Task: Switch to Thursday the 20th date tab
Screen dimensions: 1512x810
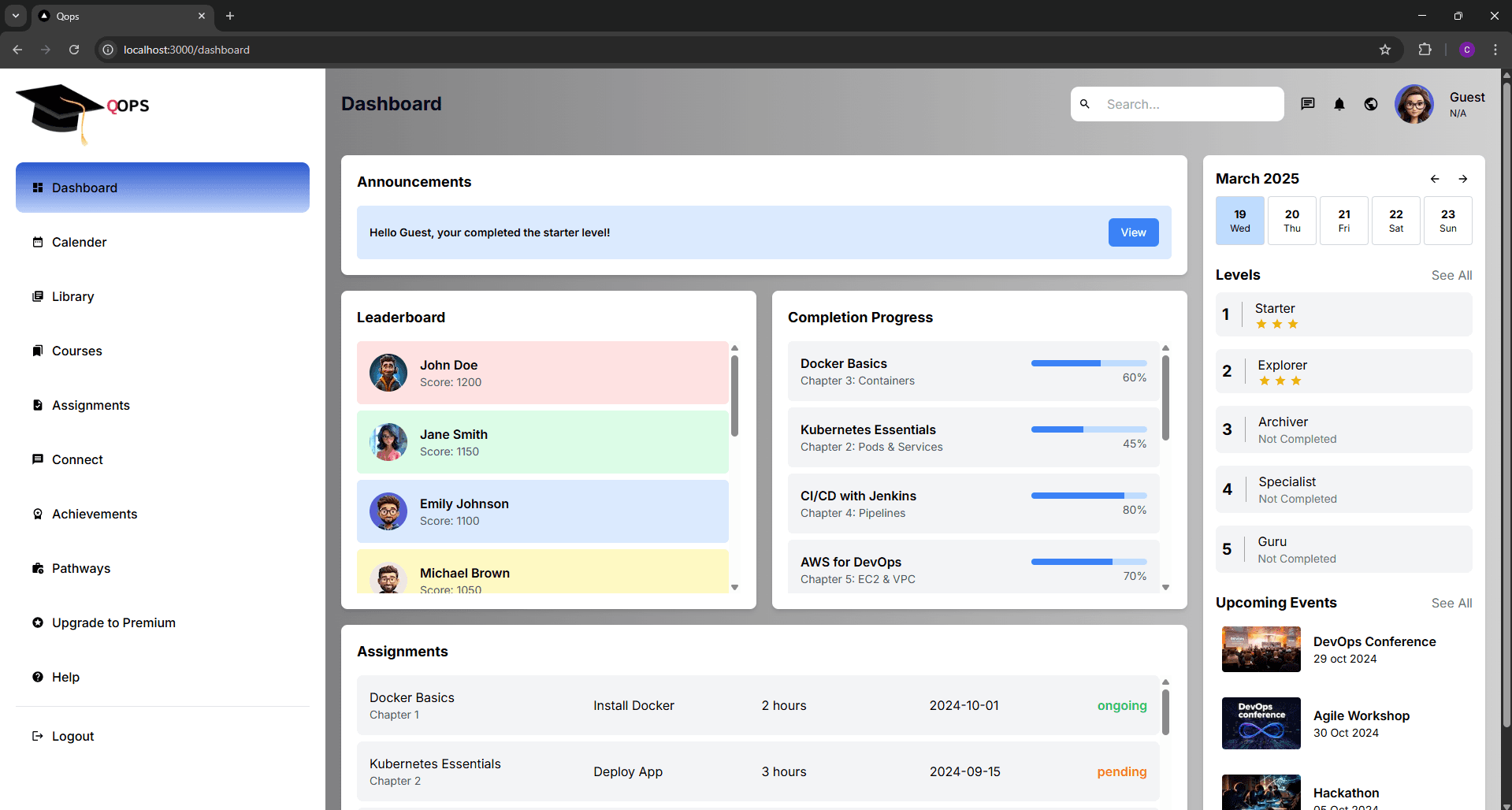Action: pyautogui.click(x=1291, y=221)
